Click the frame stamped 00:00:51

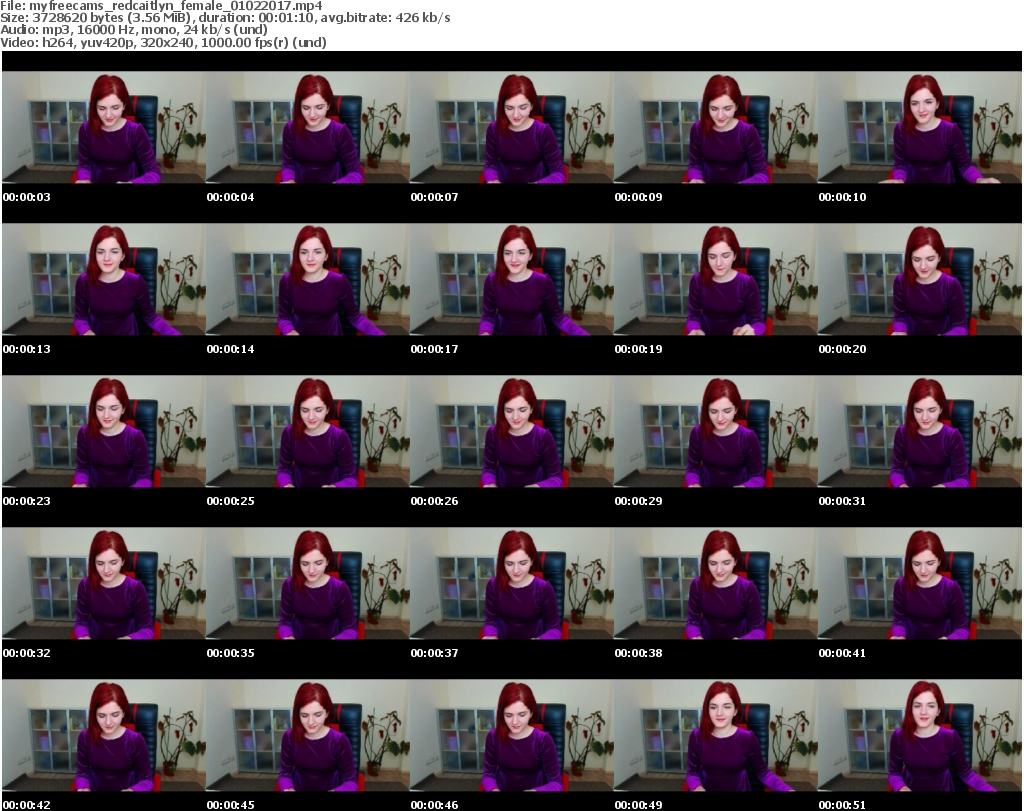920,736
